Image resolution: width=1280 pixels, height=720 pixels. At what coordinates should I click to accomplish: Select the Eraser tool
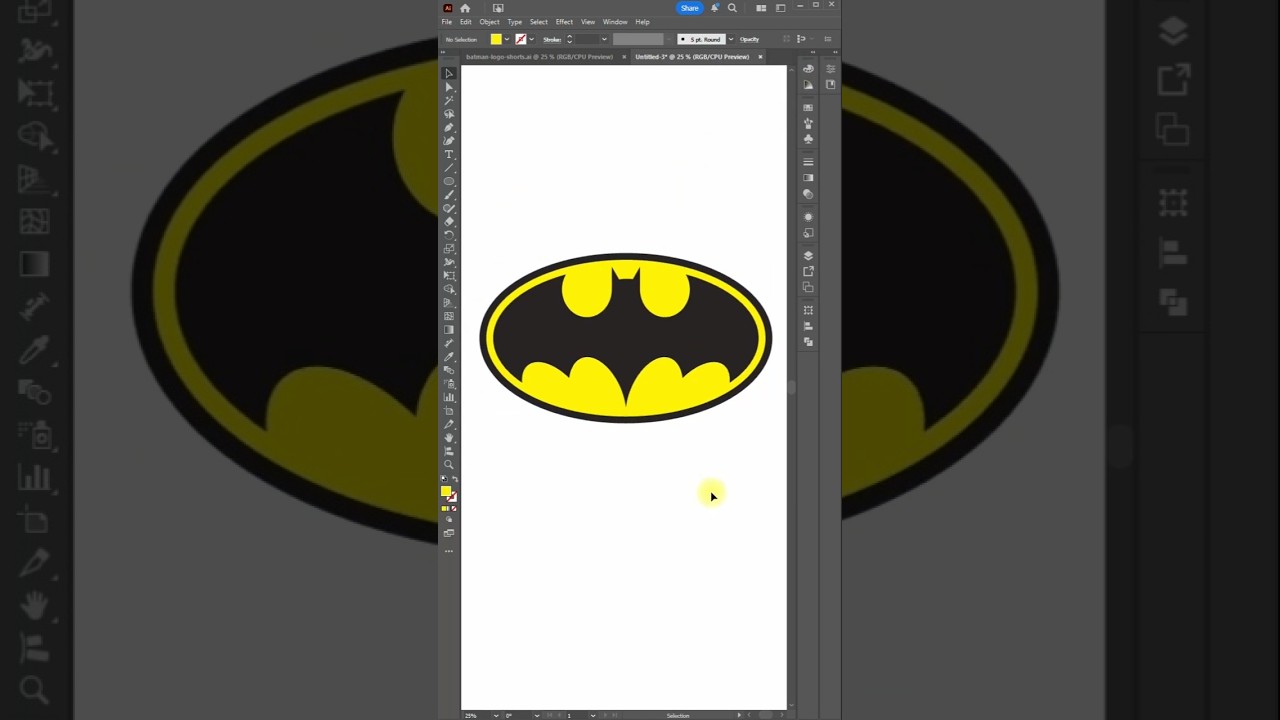point(449,222)
